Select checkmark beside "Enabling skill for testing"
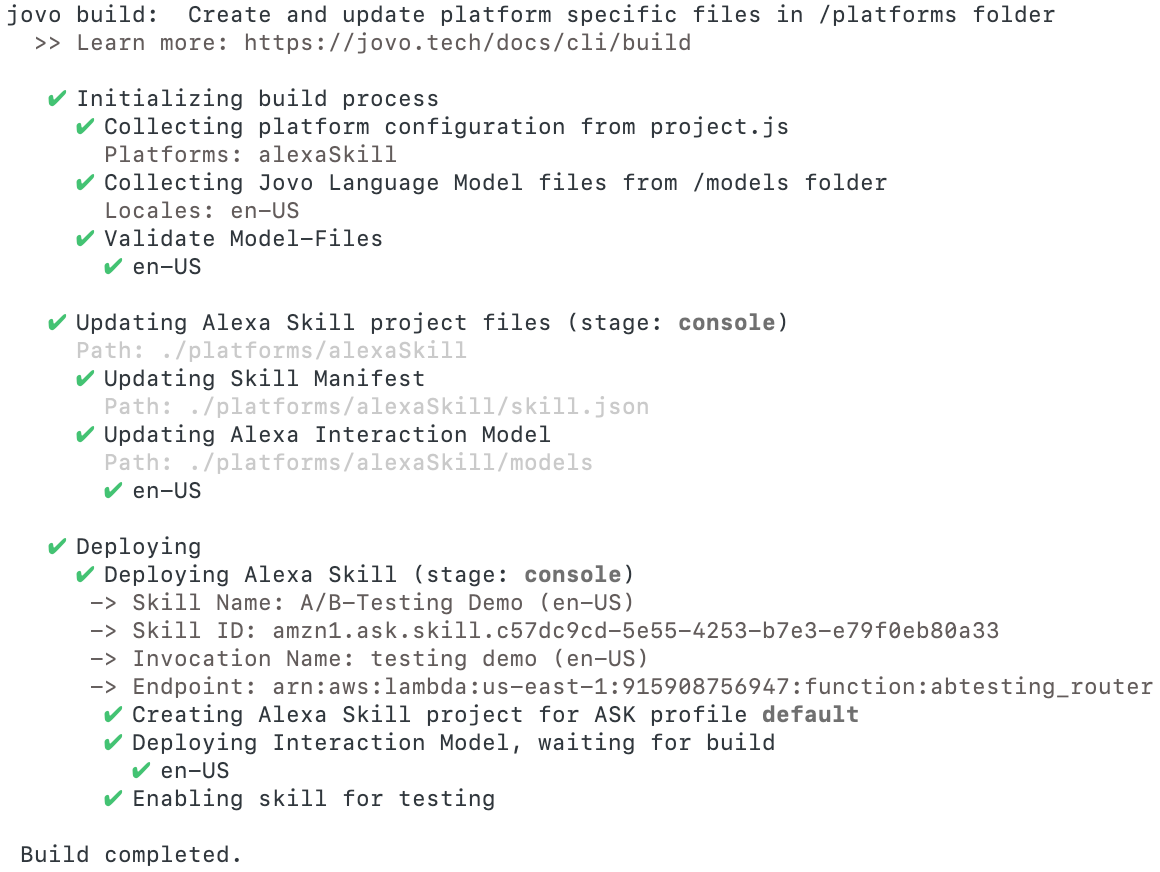 [x=113, y=799]
